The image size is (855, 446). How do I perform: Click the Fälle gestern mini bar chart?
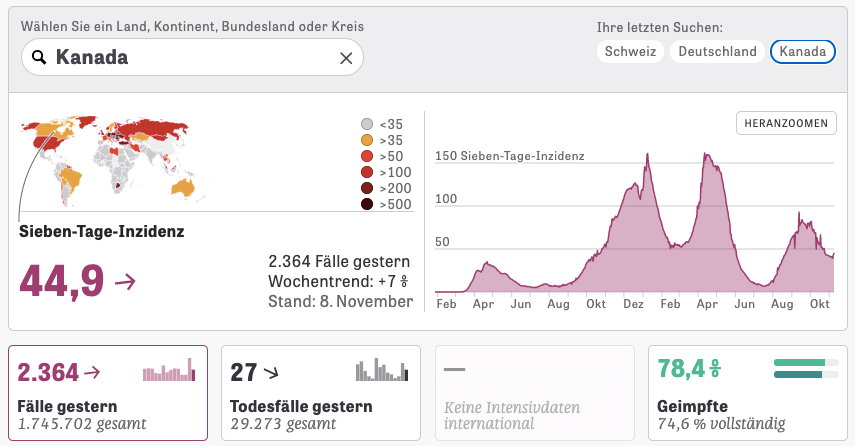[x=170, y=371]
